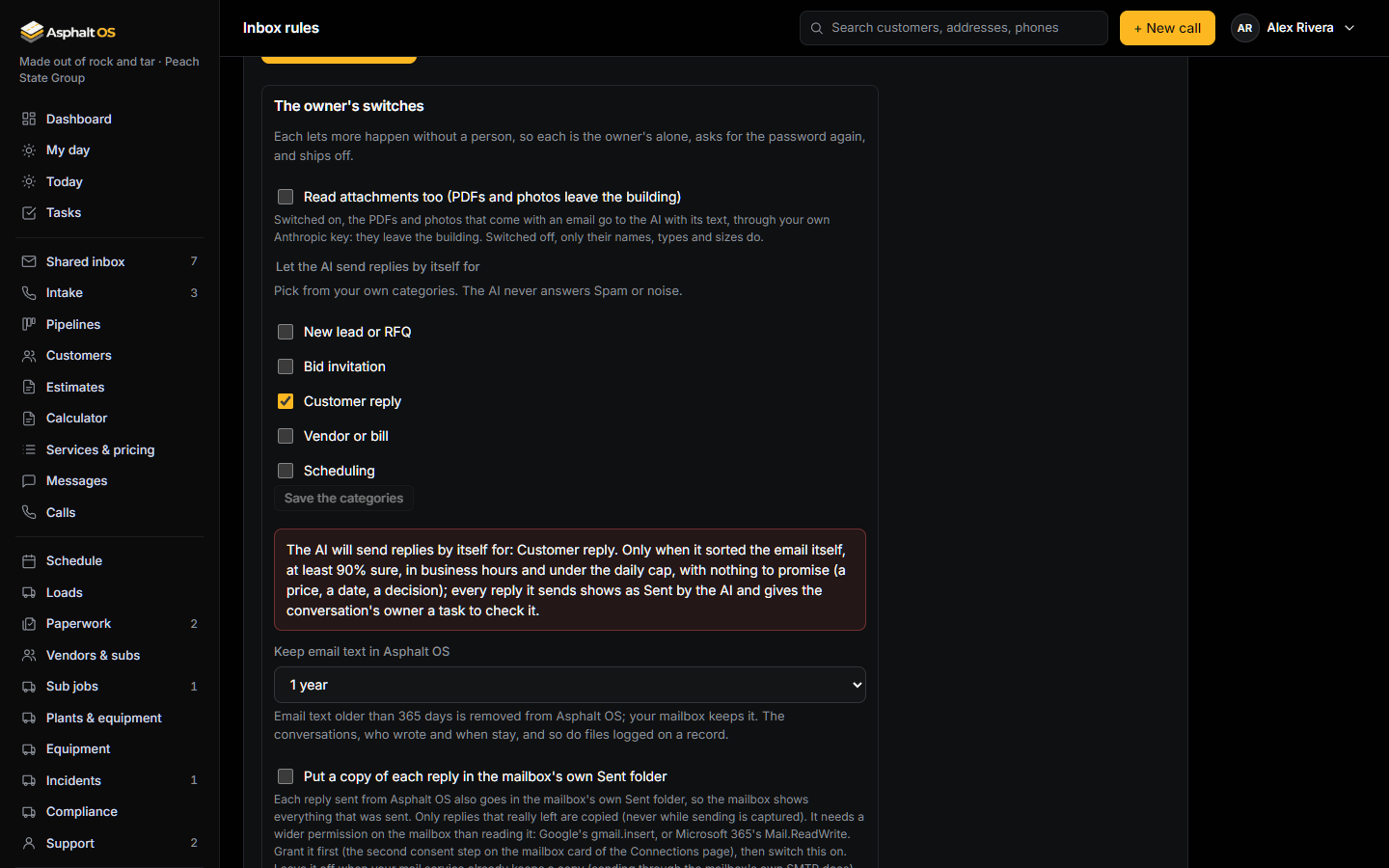Click the Services & pricing list icon
The height and width of the screenshot is (868, 1389).
29,449
